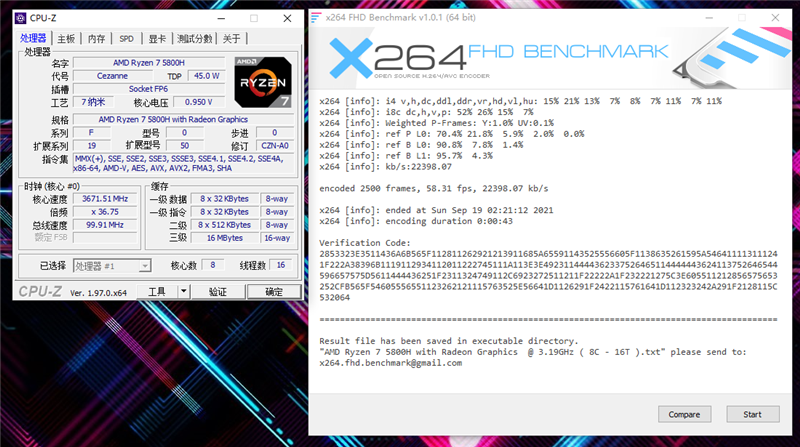Click the x264 FHD Benchmark title bar icon
This screenshot has width=800, height=447.
coord(316,17)
